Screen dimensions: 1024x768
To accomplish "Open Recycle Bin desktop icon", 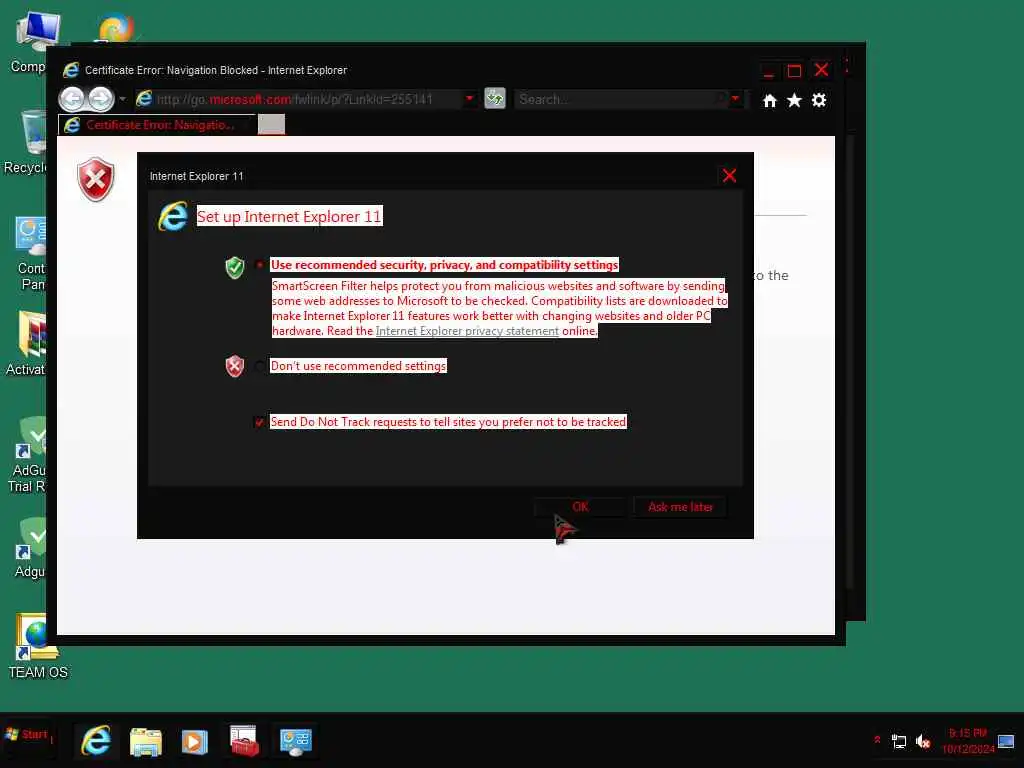I will pos(26,142).
